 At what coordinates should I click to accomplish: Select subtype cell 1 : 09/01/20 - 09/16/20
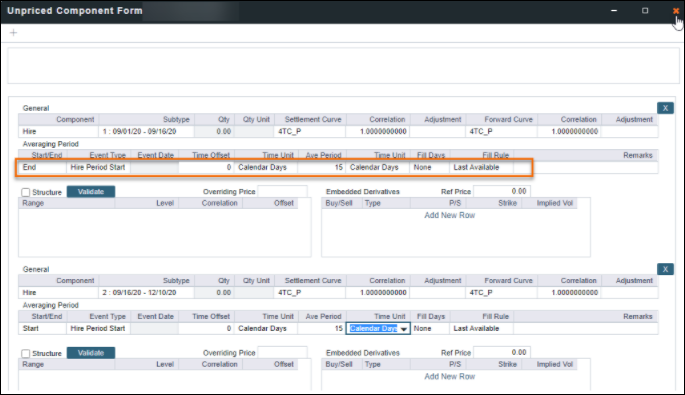(x=146, y=132)
